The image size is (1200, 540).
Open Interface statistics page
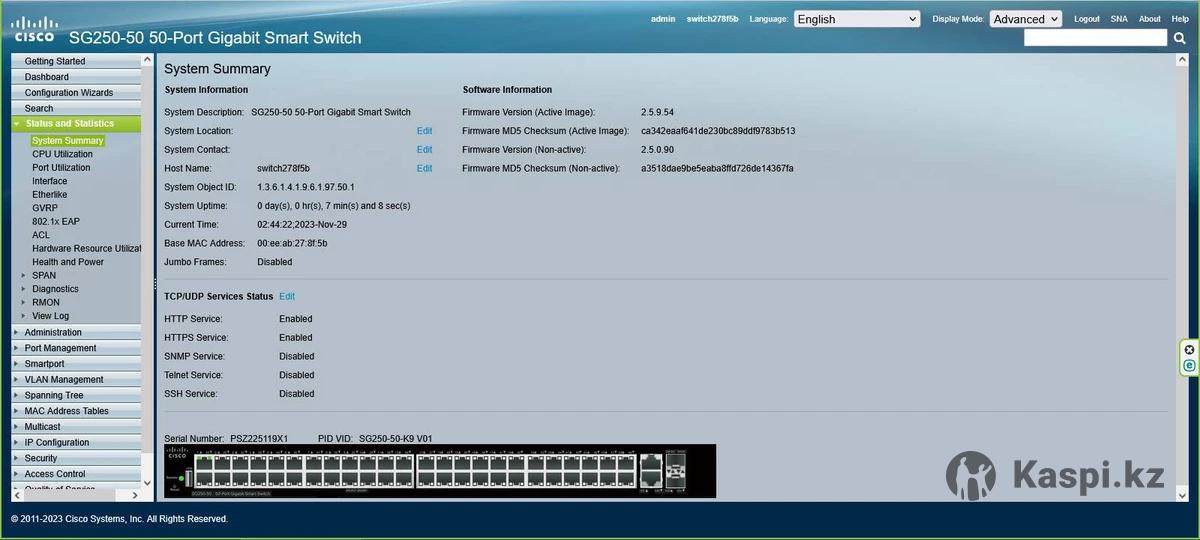[x=50, y=181]
